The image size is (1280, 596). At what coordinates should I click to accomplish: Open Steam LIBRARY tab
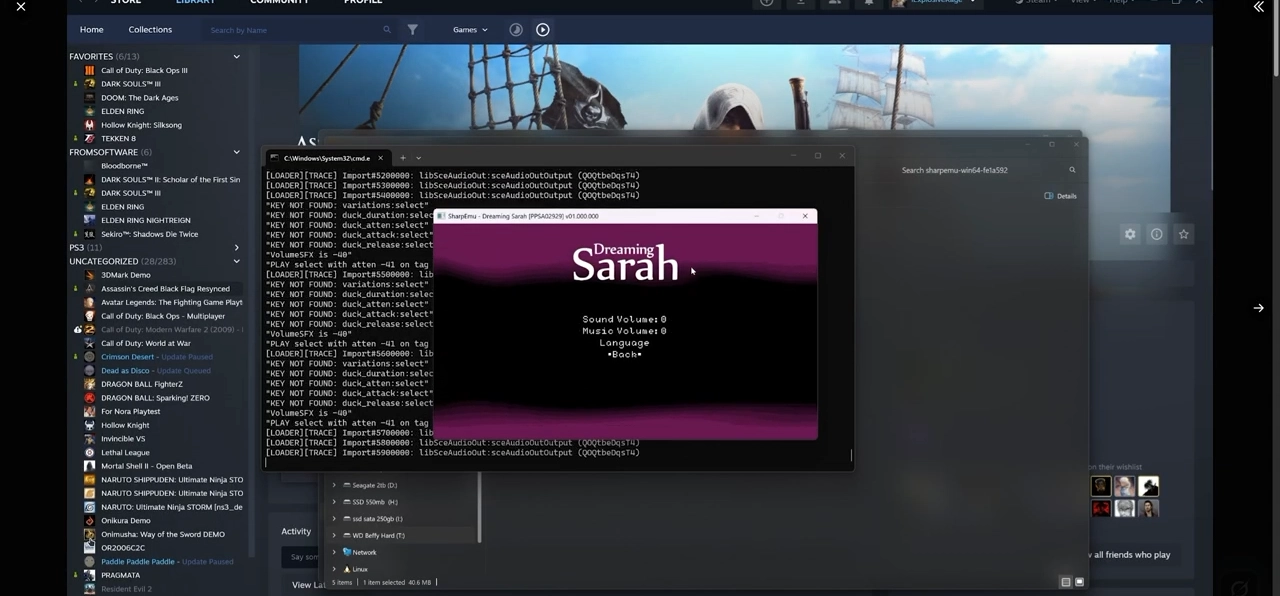coord(195,2)
